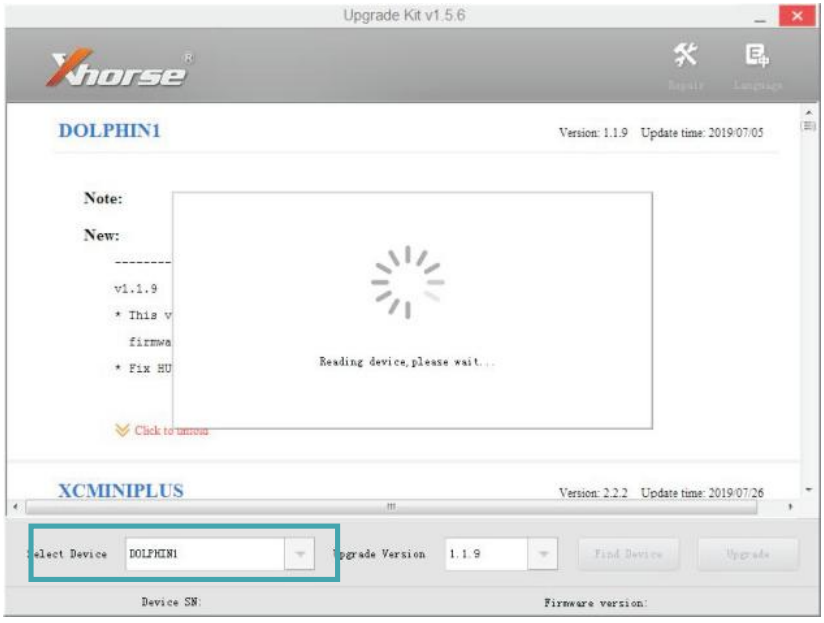This screenshot has width=824, height=623.
Task: Click the double-chevron unfold icon
Action: pos(122,430)
